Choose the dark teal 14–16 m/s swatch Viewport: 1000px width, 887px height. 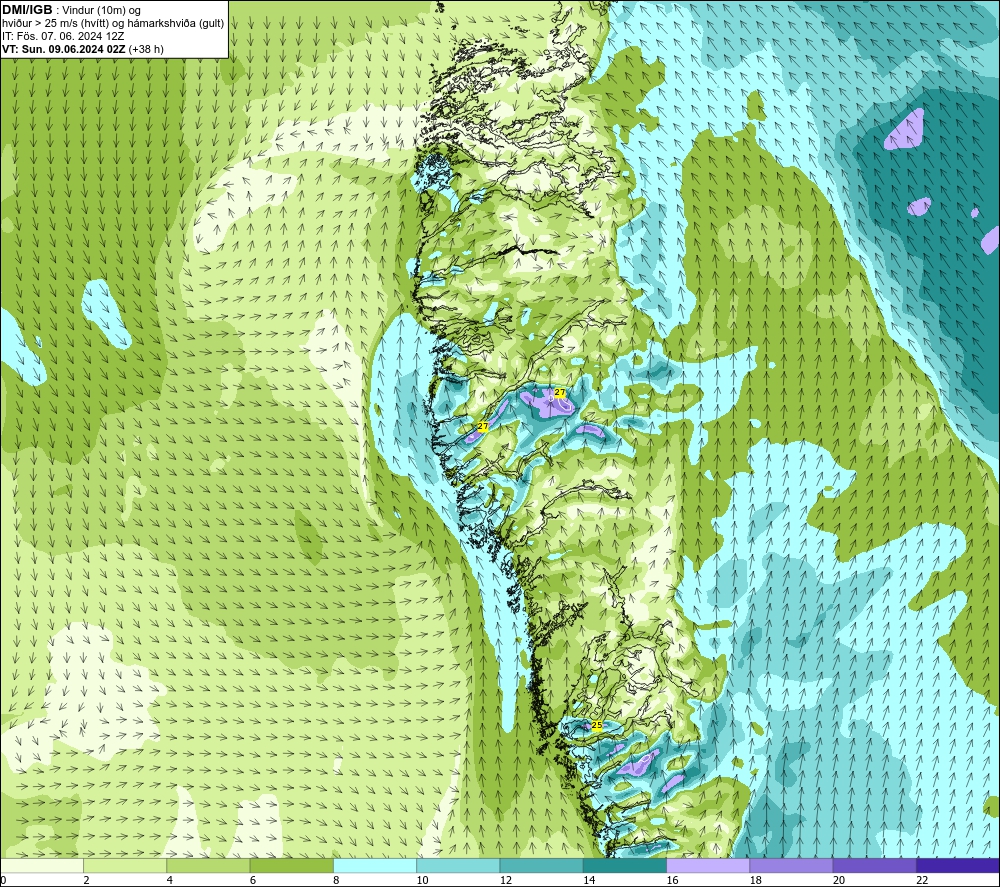click(625, 865)
